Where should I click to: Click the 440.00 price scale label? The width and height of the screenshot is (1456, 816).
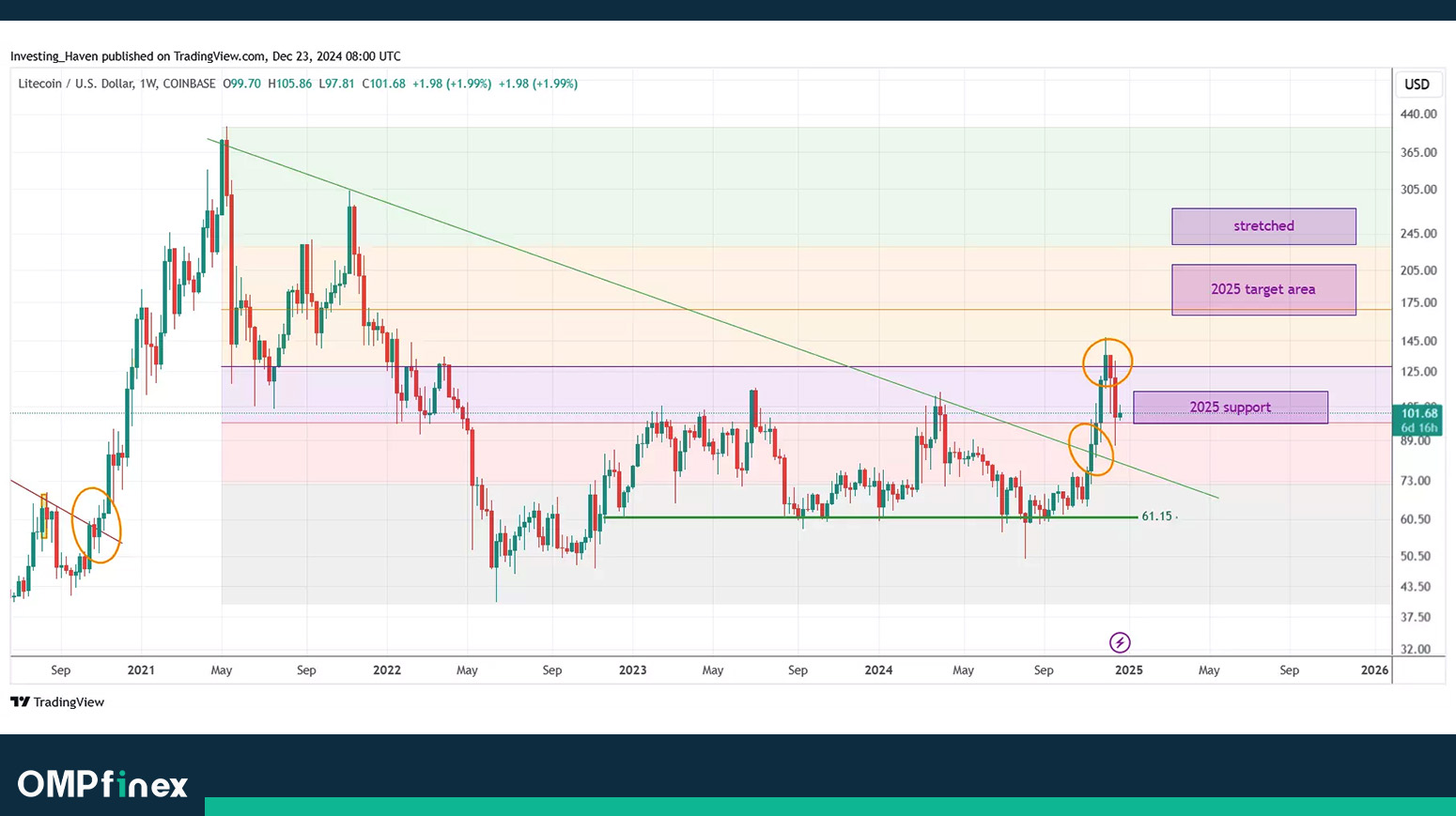tap(1417, 114)
